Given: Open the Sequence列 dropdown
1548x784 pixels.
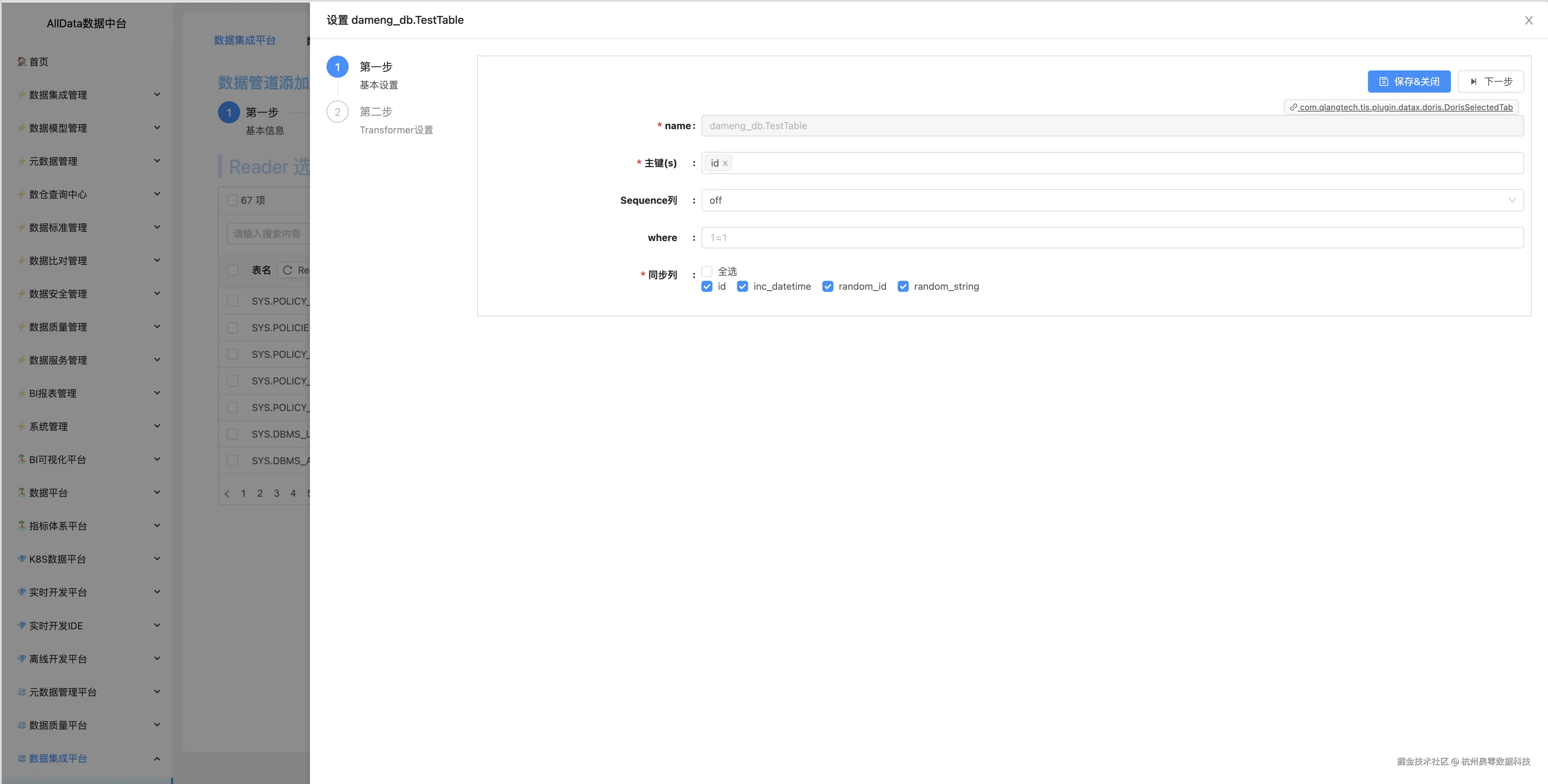Looking at the screenshot, I should point(1112,201).
